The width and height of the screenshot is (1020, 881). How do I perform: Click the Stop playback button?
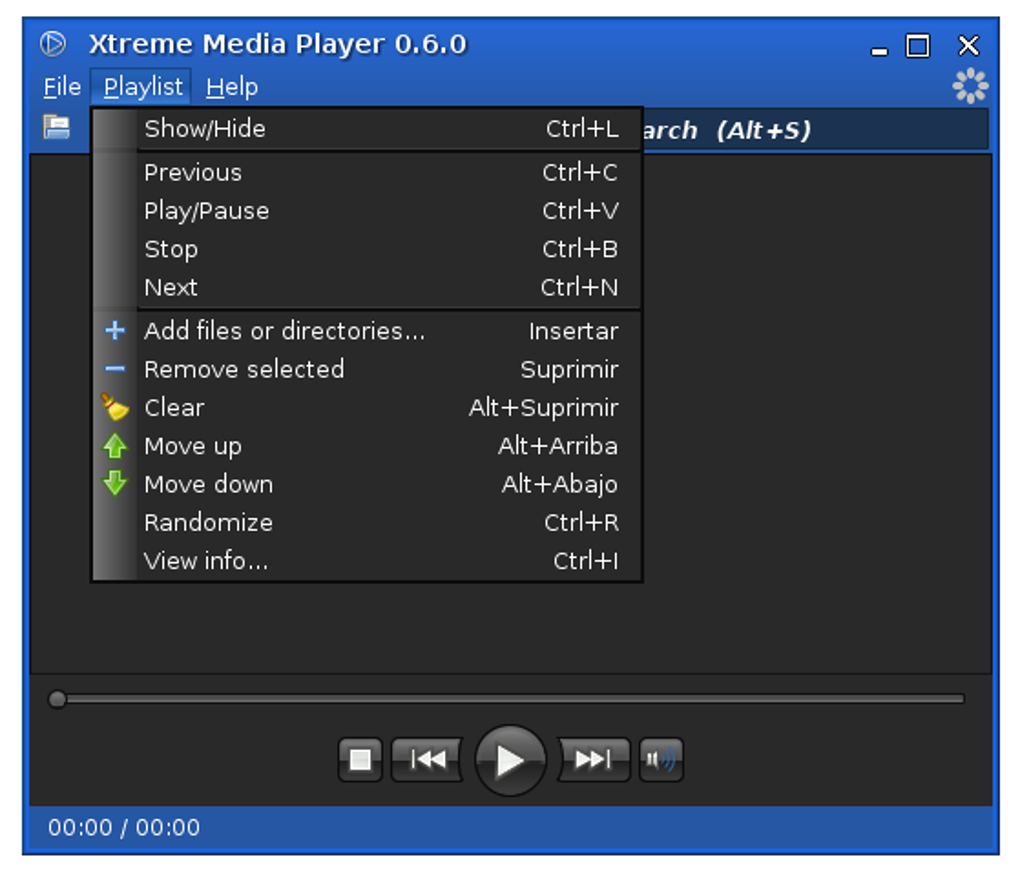click(360, 759)
